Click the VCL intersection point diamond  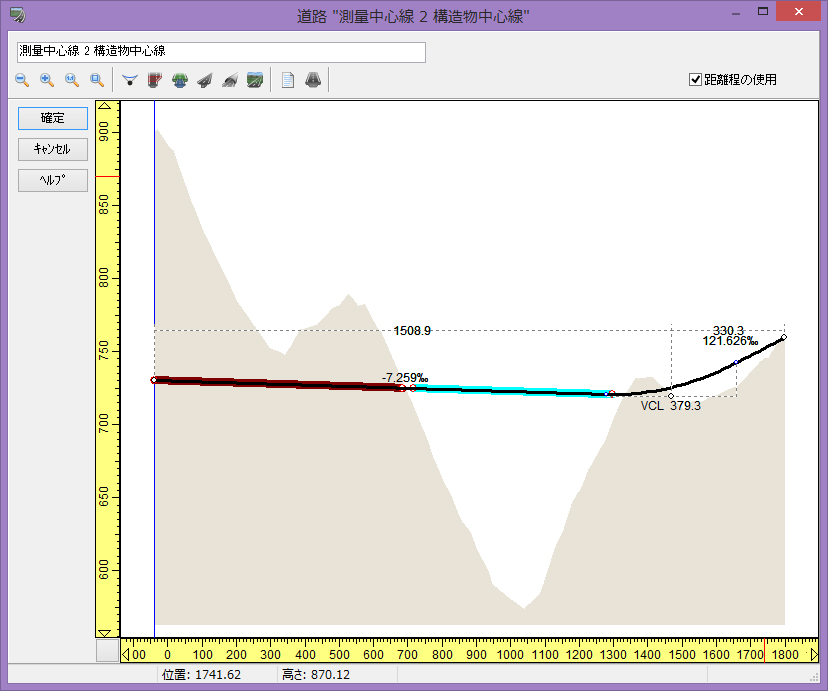pyautogui.click(x=671, y=396)
